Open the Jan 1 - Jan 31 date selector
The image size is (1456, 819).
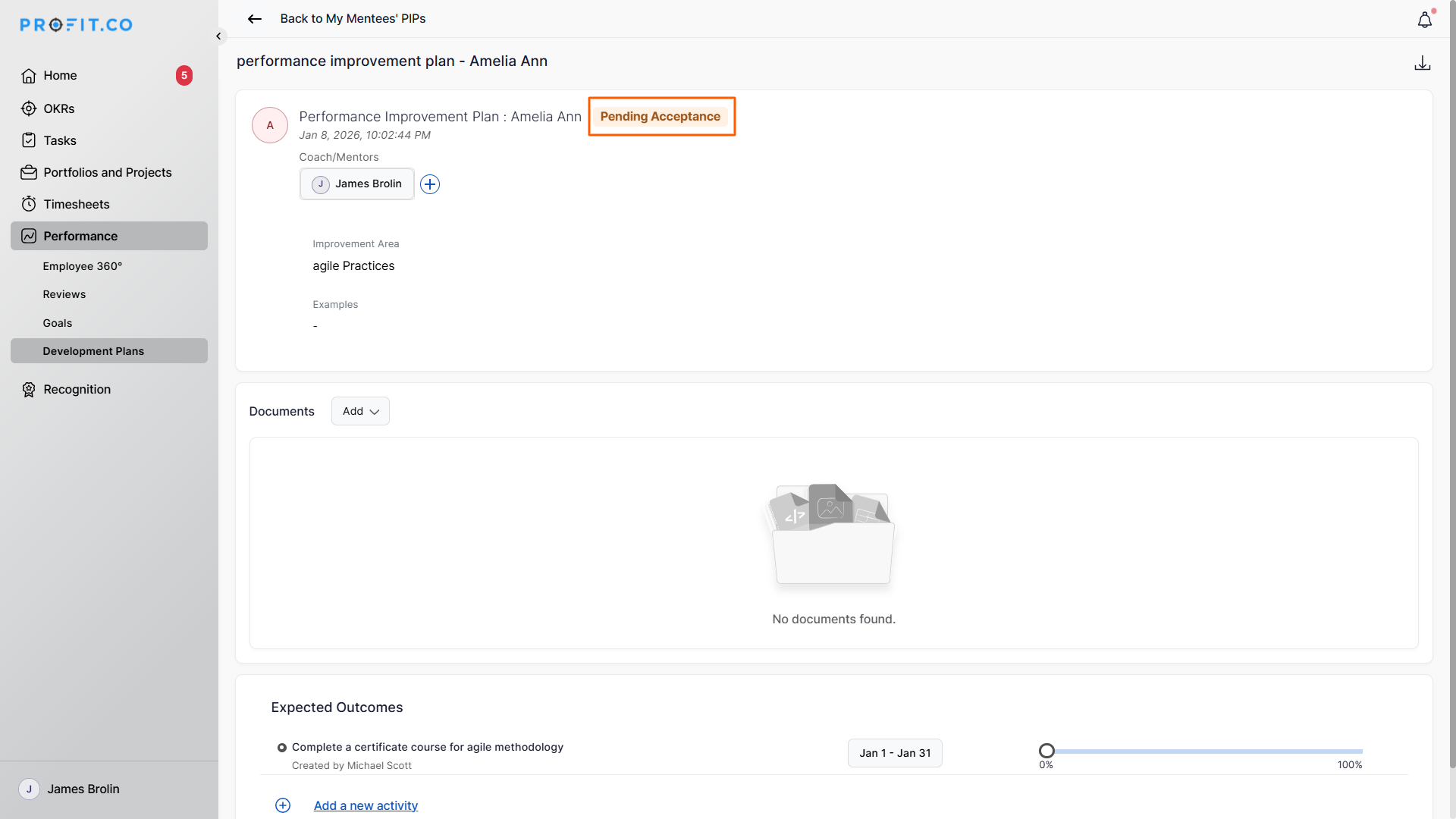[x=895, y=753]
